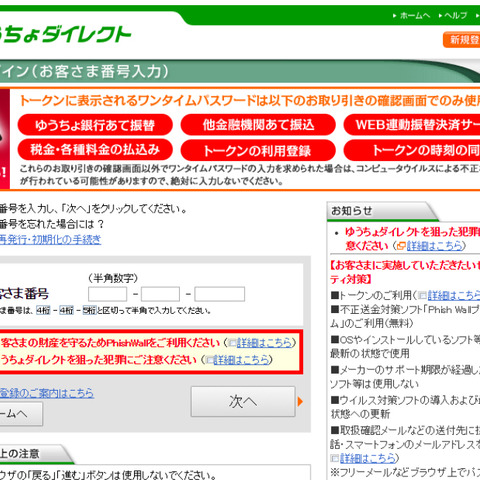
Task: Select the トークンの時刻の同期 red pill
Action: (x=412, y=150)
